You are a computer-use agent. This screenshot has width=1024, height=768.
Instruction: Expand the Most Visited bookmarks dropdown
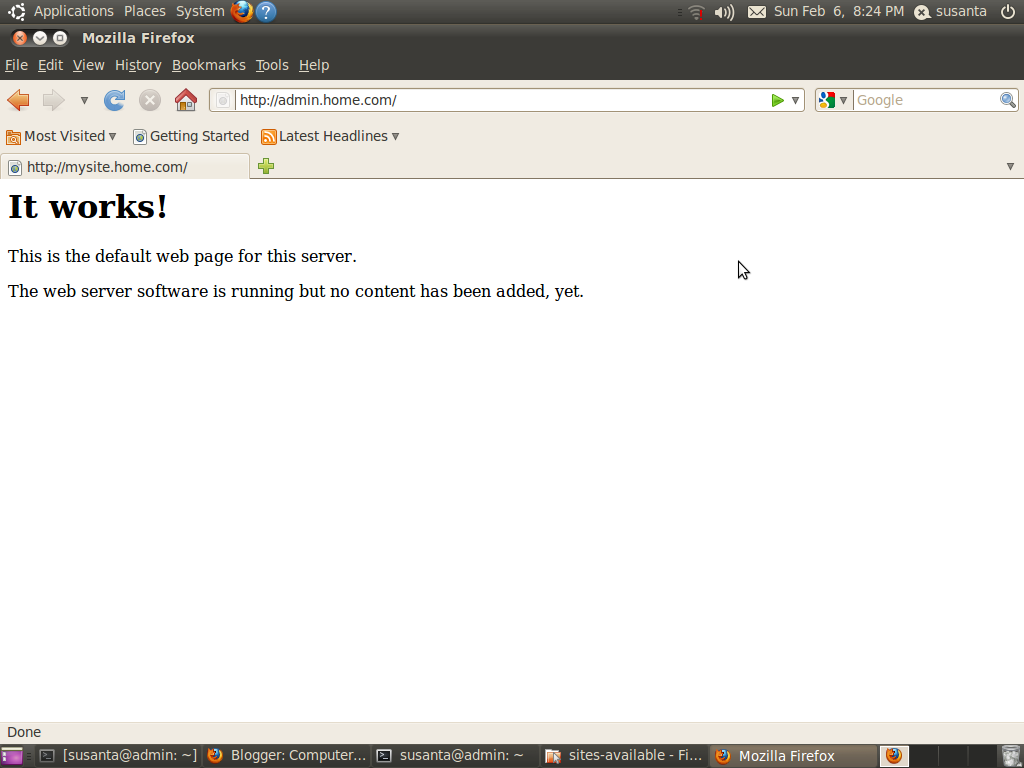coord(112,136)
